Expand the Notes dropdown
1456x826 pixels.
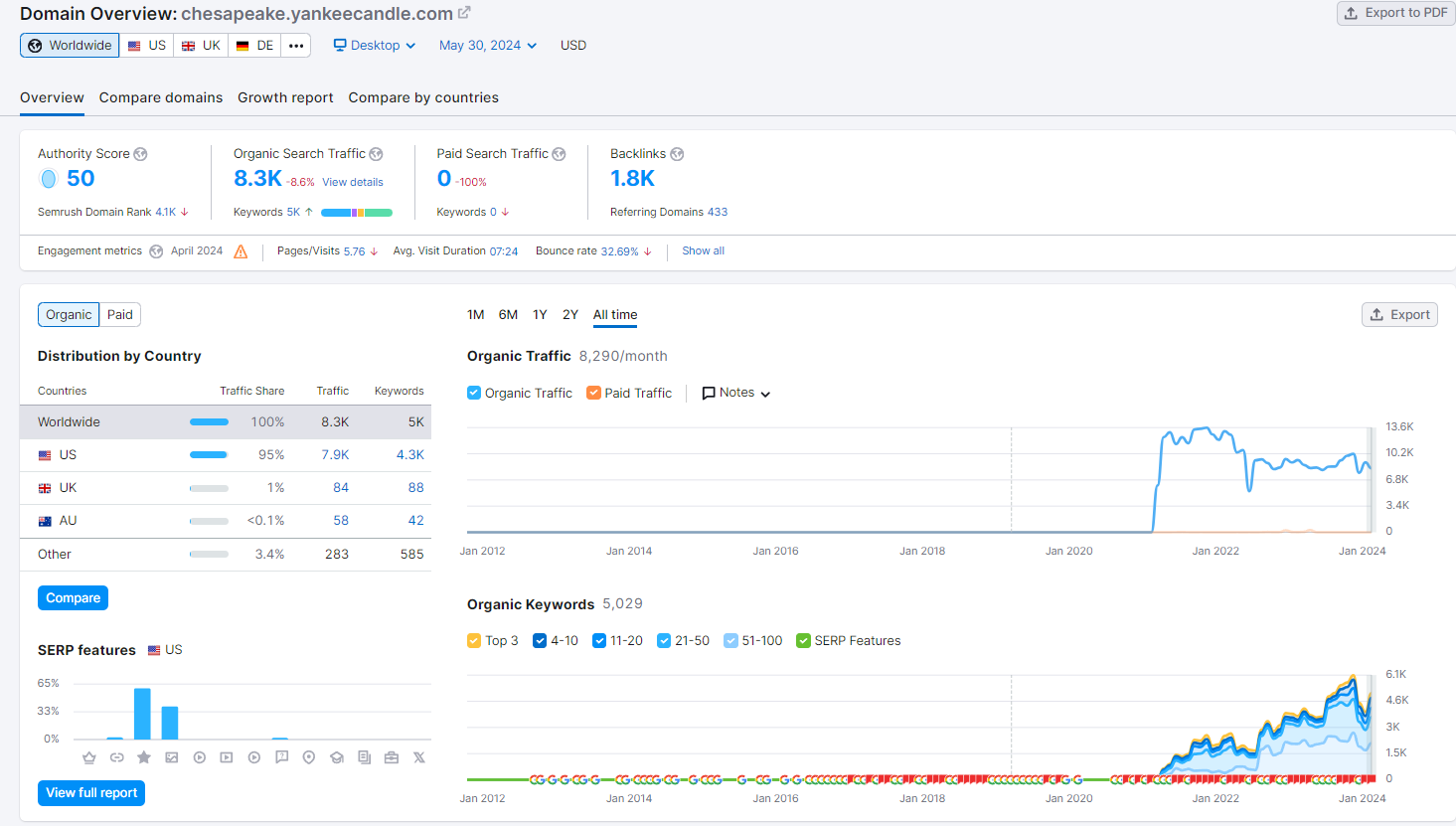pyautogui.click(x=736, y=393)
